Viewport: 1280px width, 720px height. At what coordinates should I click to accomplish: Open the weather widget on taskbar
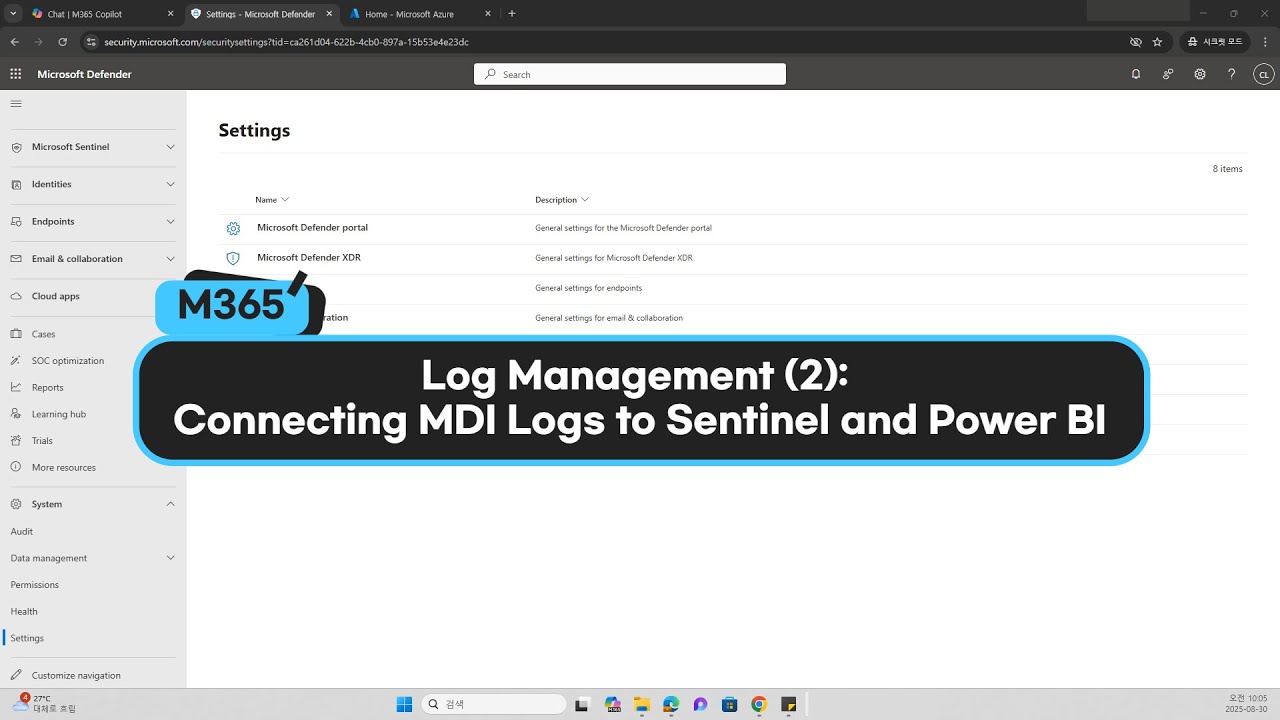(45, 704)
